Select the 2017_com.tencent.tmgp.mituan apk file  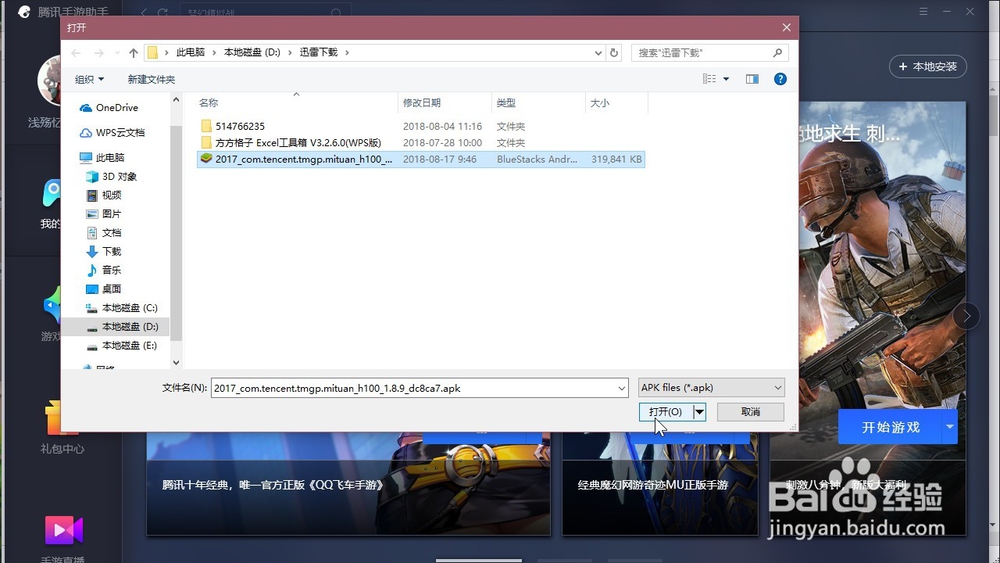pyautogui.click(x=421, y=159)
